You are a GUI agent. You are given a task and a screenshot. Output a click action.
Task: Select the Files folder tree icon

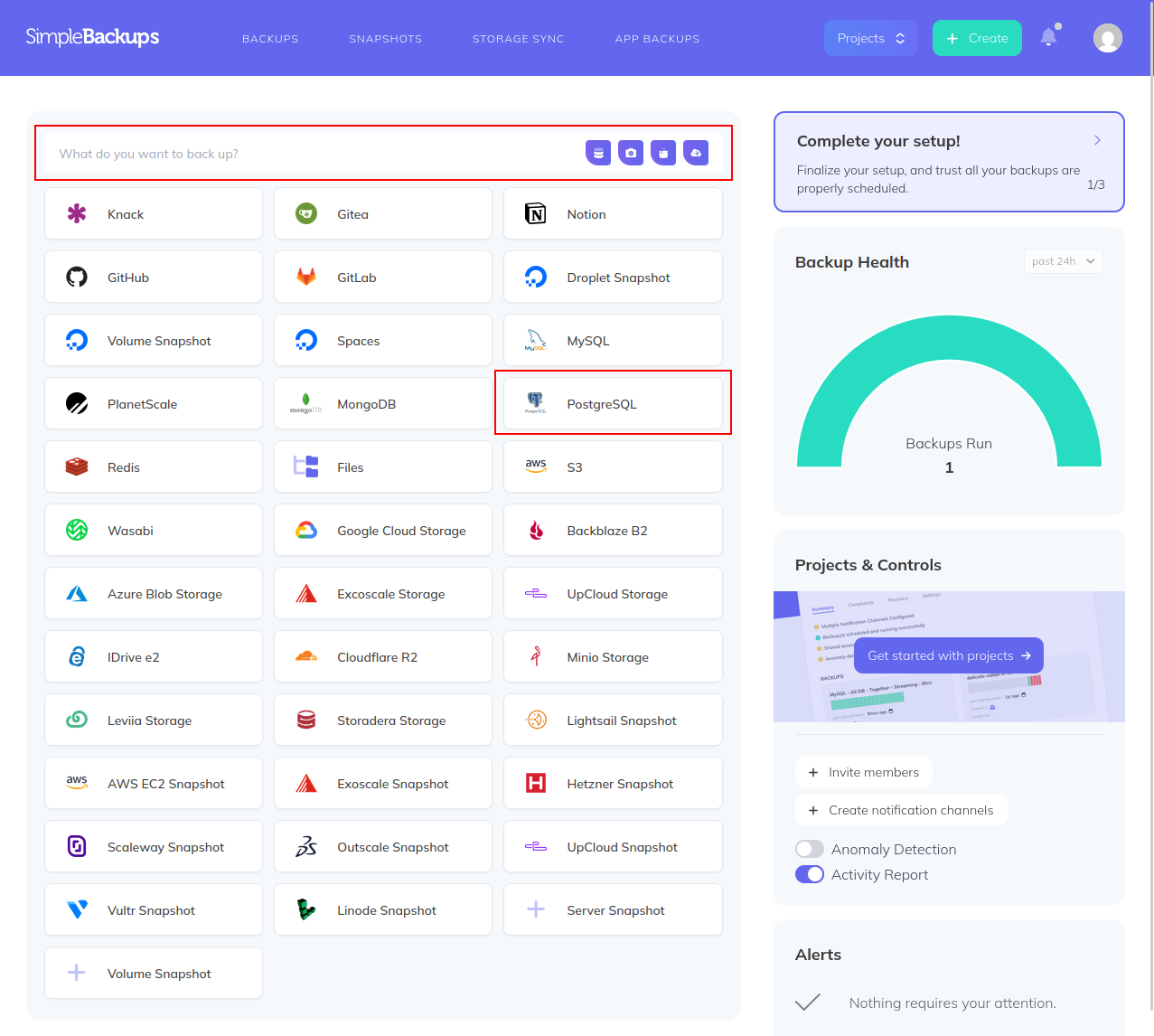tap(306, 467)
